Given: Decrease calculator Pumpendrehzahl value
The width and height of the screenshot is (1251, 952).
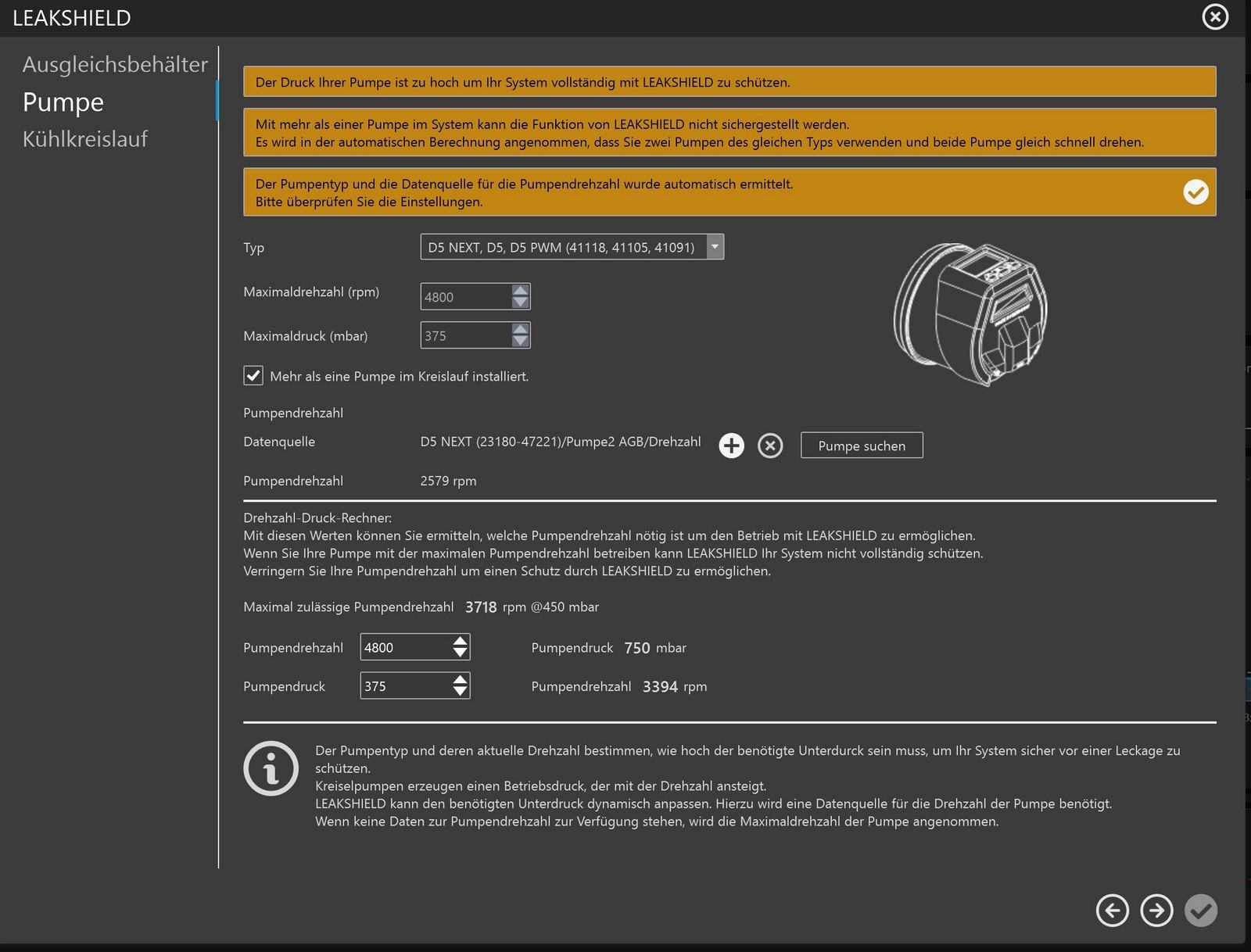Looking at the screenshot, I should coord(461,653).
